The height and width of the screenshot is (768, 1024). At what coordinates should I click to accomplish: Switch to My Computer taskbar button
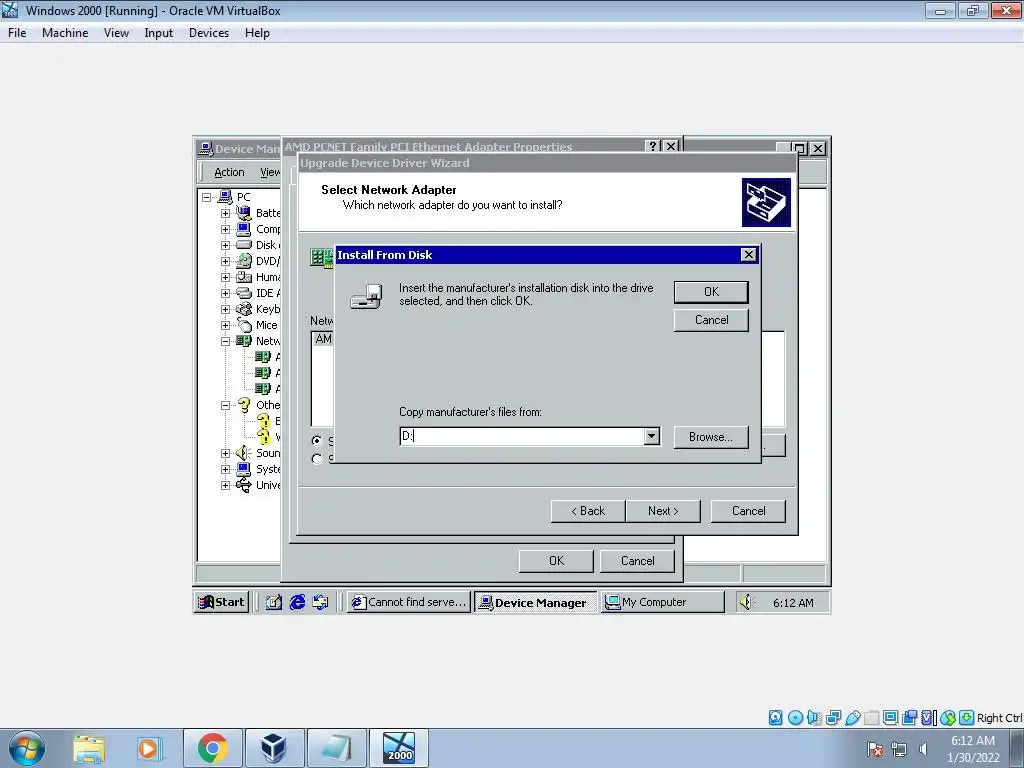coord(662,602)
